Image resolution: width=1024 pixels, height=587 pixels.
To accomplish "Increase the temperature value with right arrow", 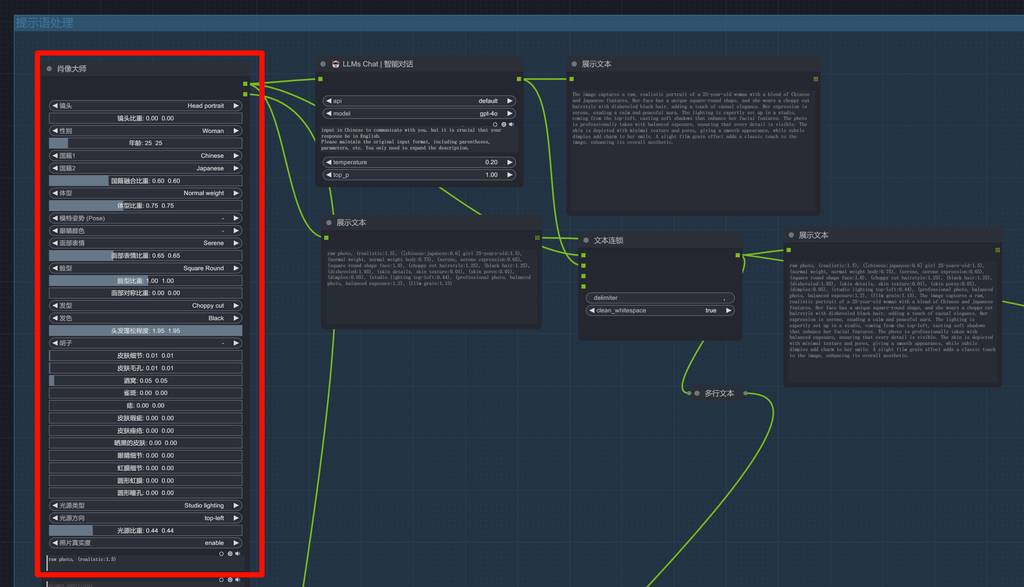I will [510, 162].
